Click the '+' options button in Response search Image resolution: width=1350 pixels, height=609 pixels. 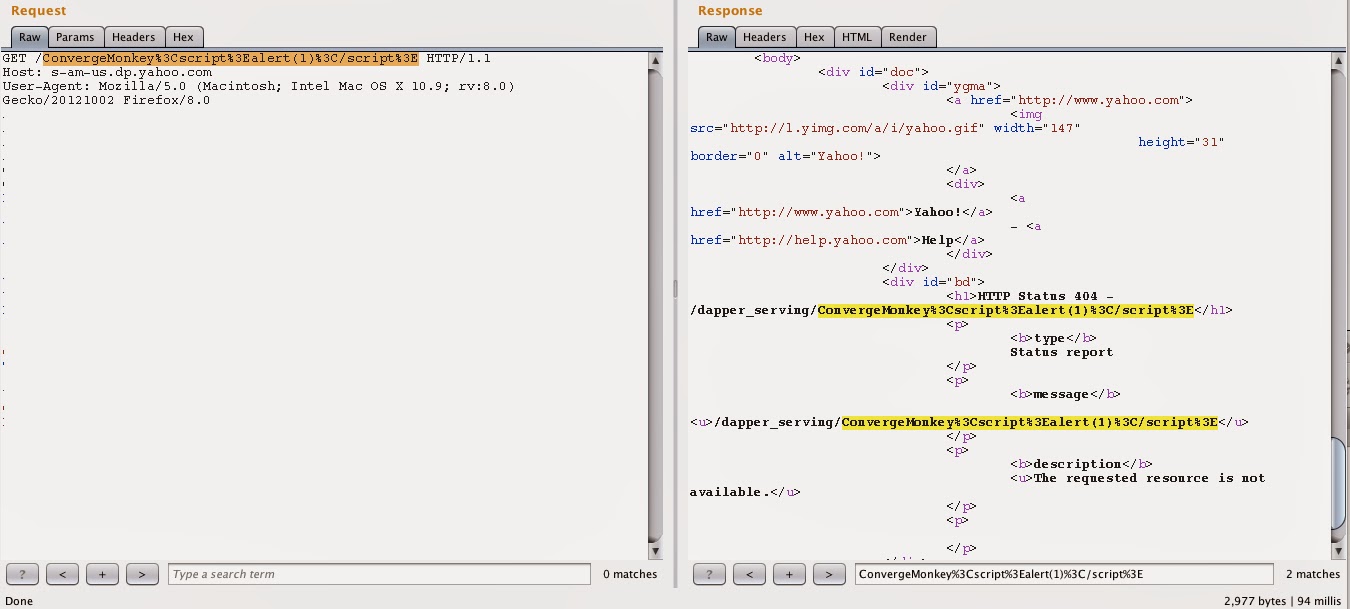(x=789, y=574)
